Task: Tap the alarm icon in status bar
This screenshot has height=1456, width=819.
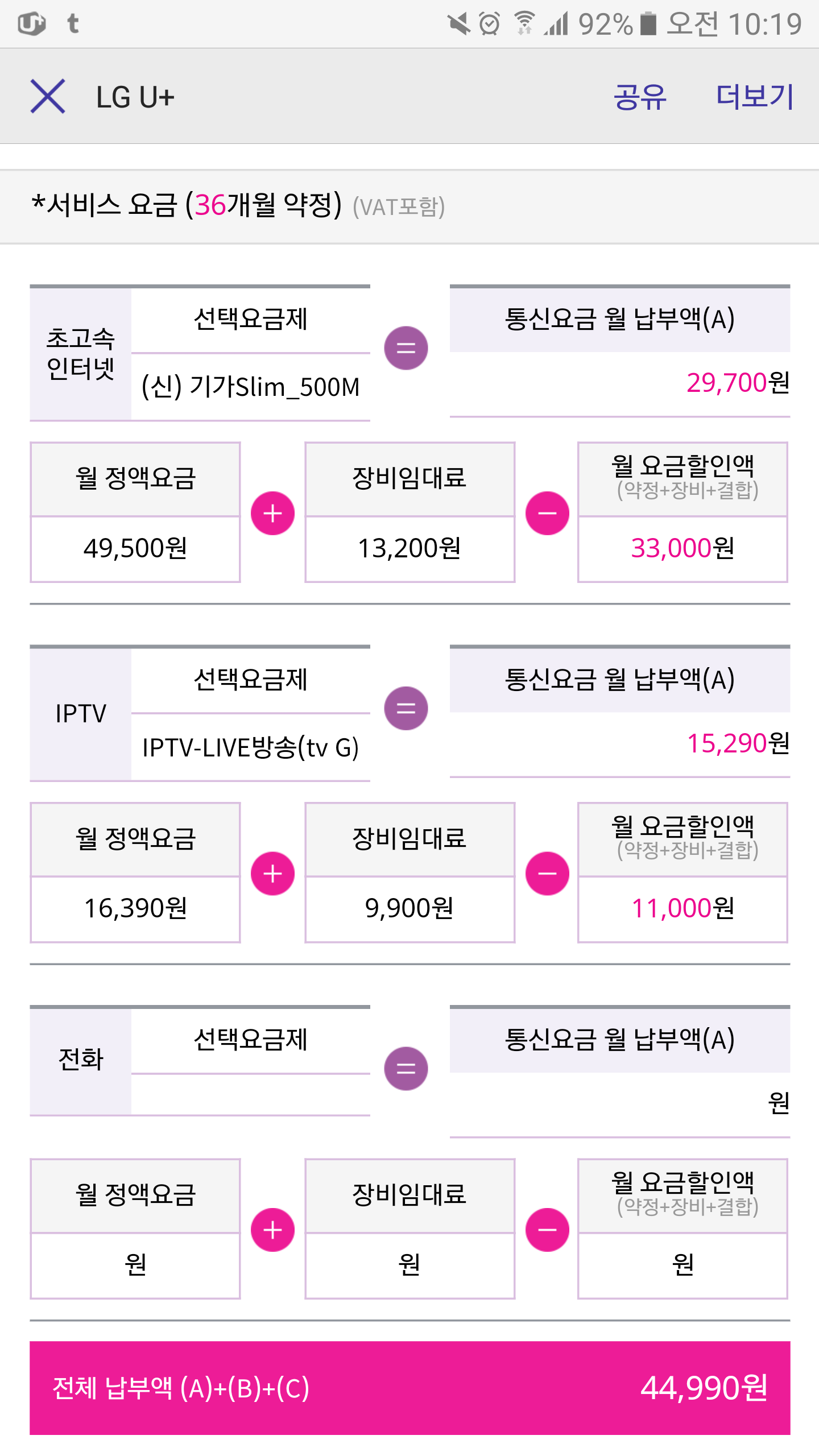Action: click(489, 24)
